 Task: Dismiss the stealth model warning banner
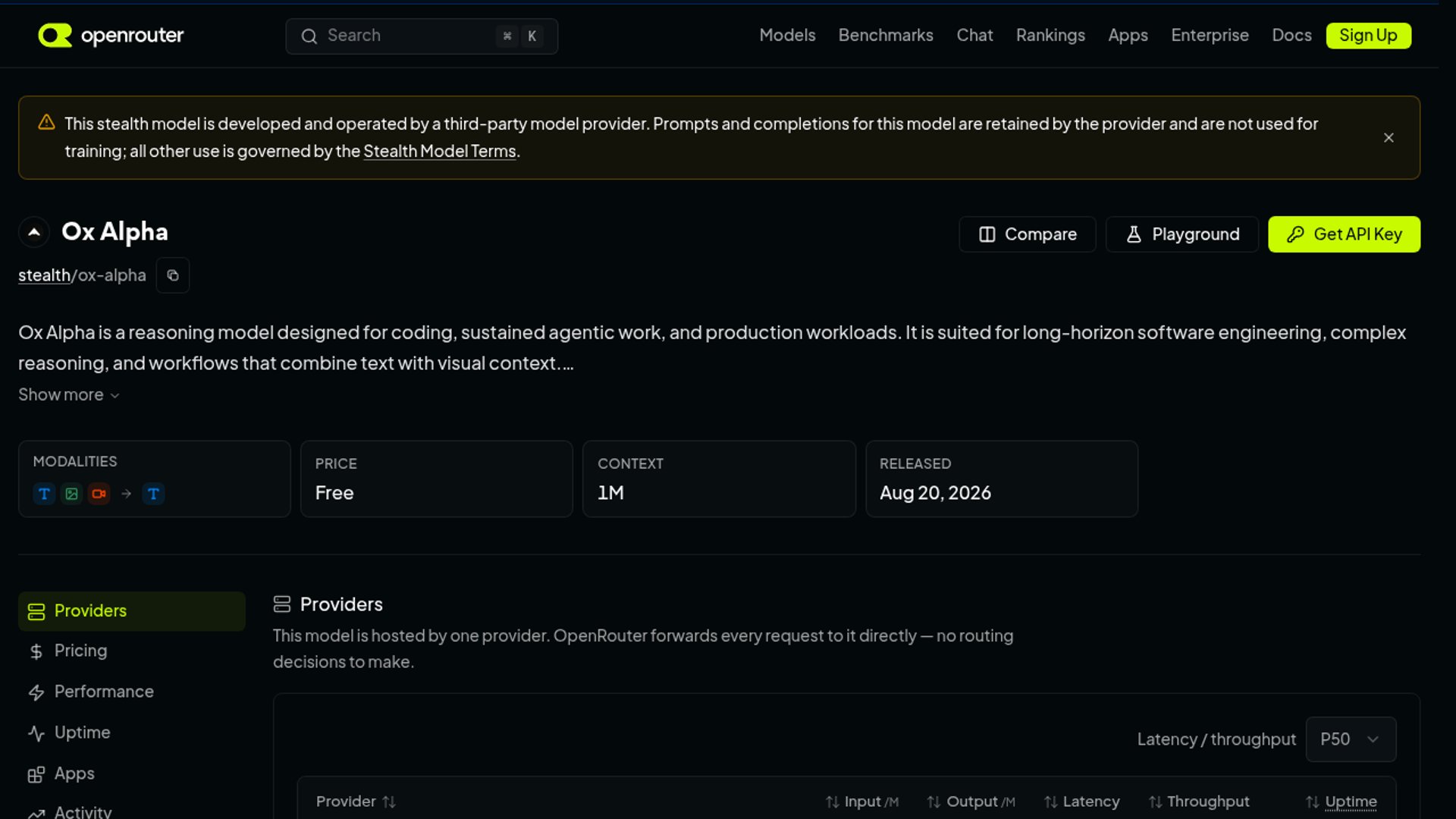(x=1389, y=137)
